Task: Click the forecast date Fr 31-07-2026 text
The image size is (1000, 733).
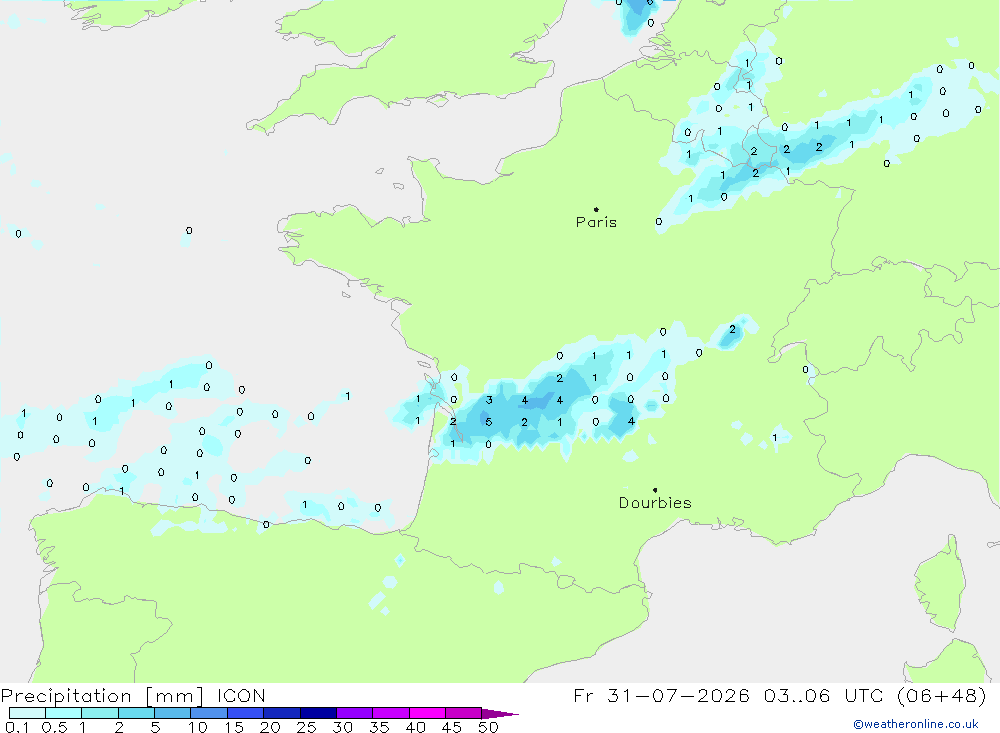Action: (x=661, y=695)
